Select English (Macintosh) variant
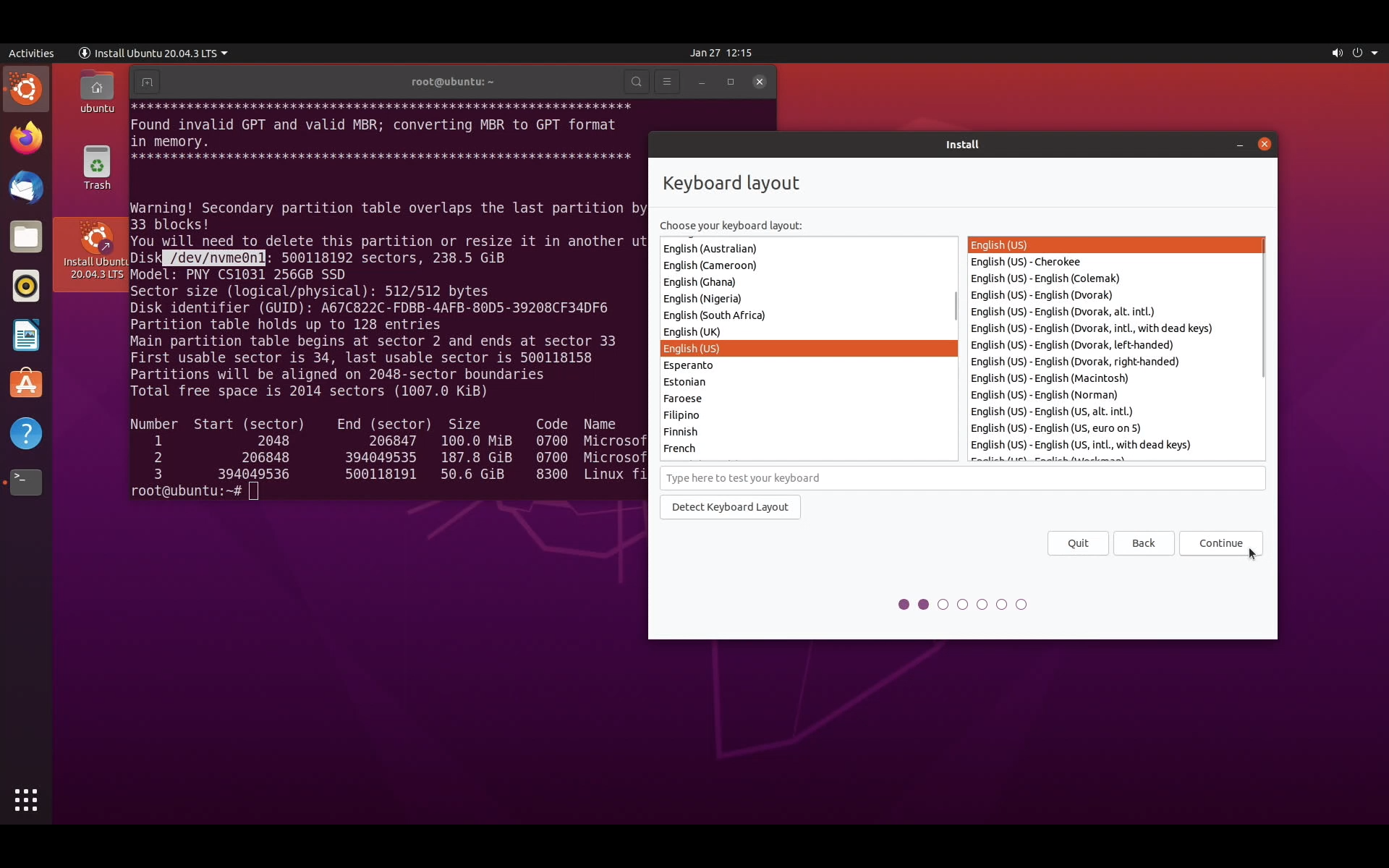 click(x=1115, y=378)
